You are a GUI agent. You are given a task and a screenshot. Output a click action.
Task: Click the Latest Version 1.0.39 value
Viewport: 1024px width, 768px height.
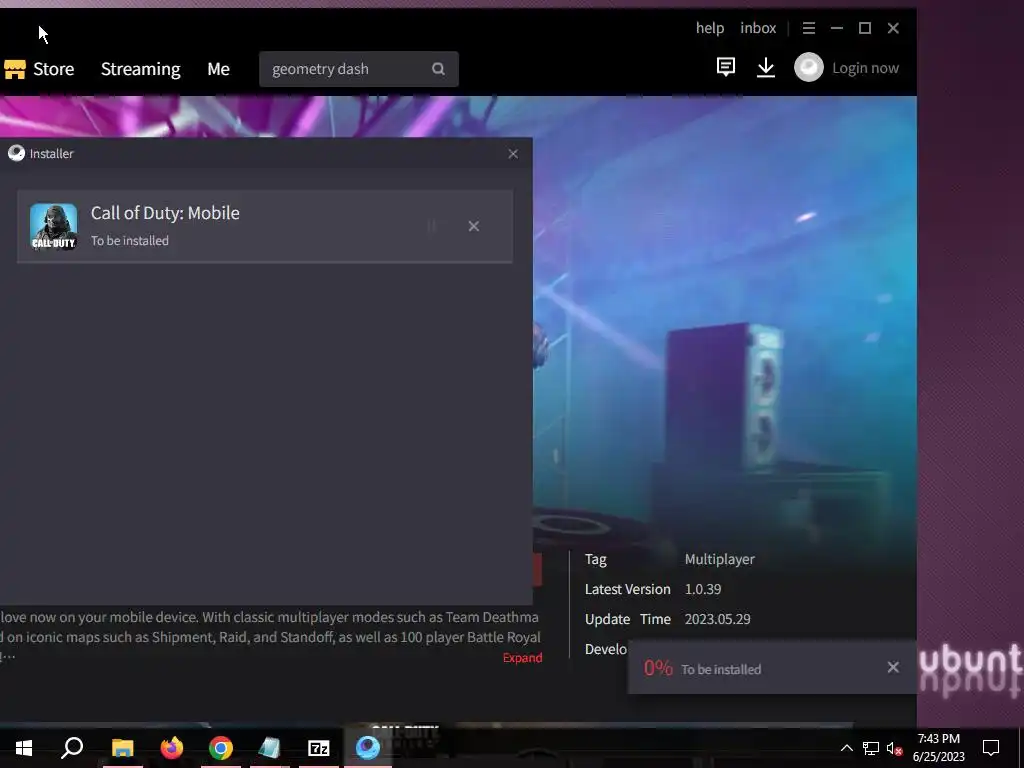[703, 589]
